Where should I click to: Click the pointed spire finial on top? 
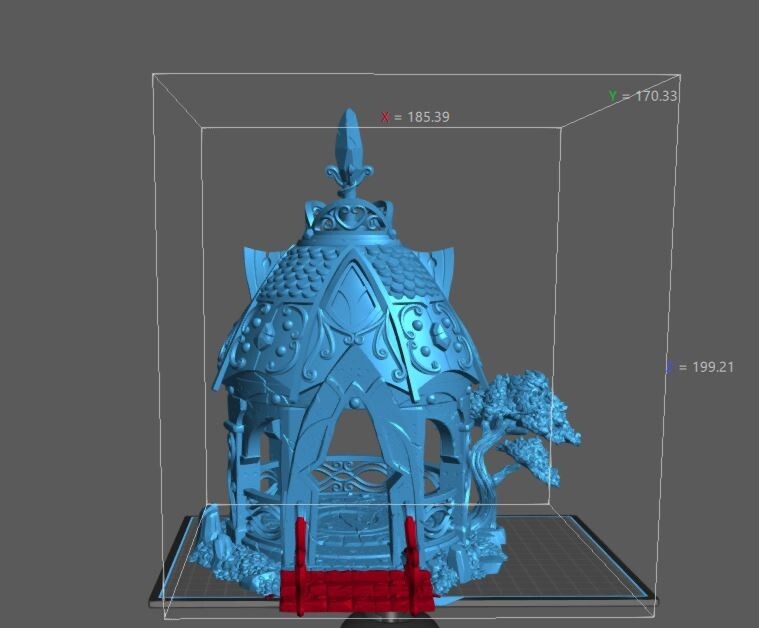(348, 145)
